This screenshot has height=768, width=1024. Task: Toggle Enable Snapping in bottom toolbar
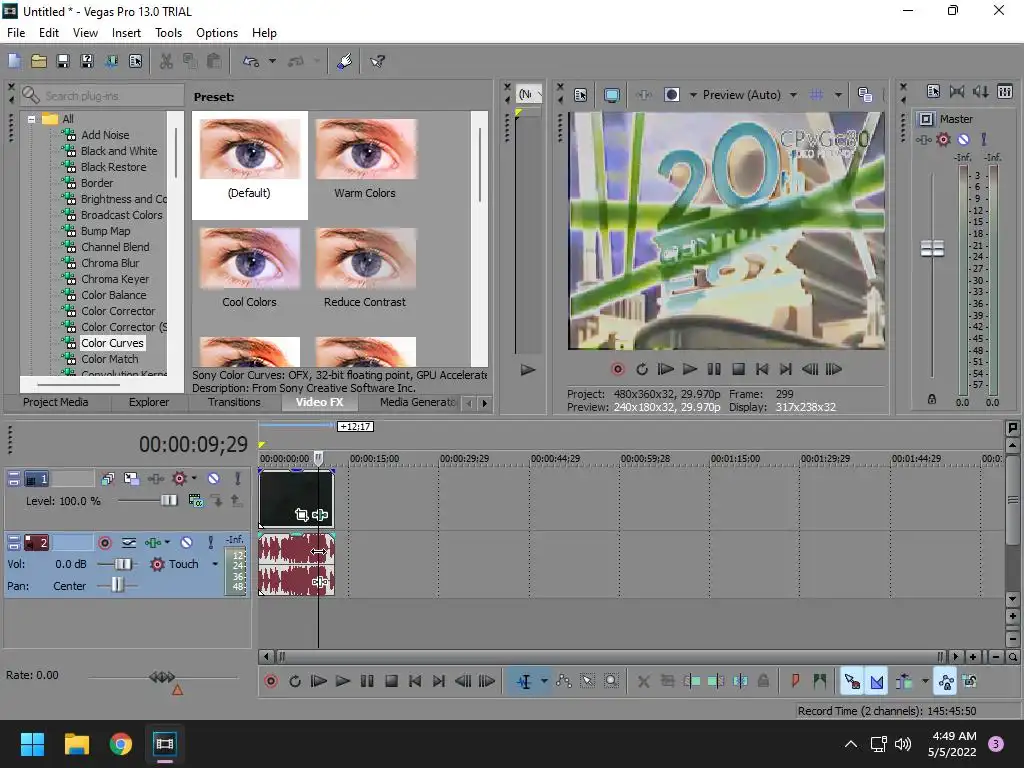click(x=852, y=682)
